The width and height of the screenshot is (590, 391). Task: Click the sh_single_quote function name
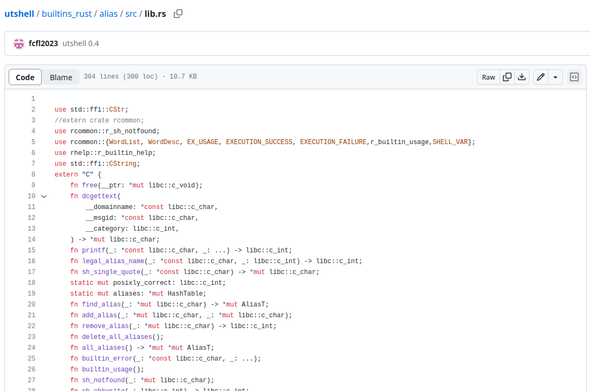111,272
